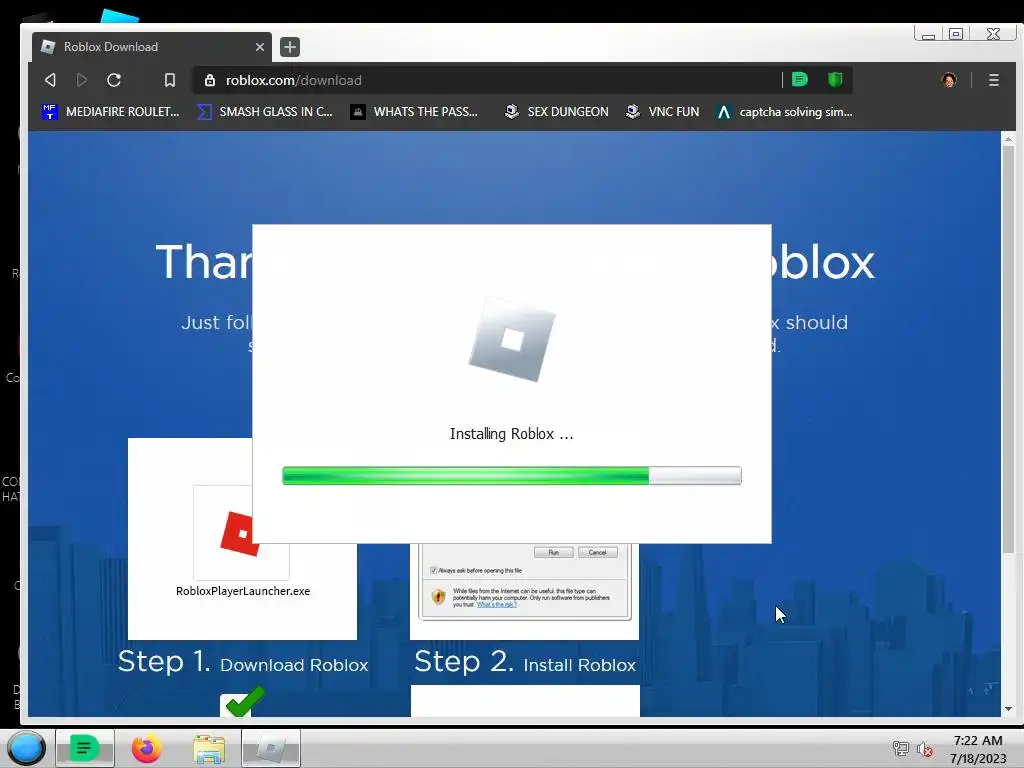The image size is (1024, 768).
Task: Open File Explorer from the taskbar
Action: click(x=209, y=748)
